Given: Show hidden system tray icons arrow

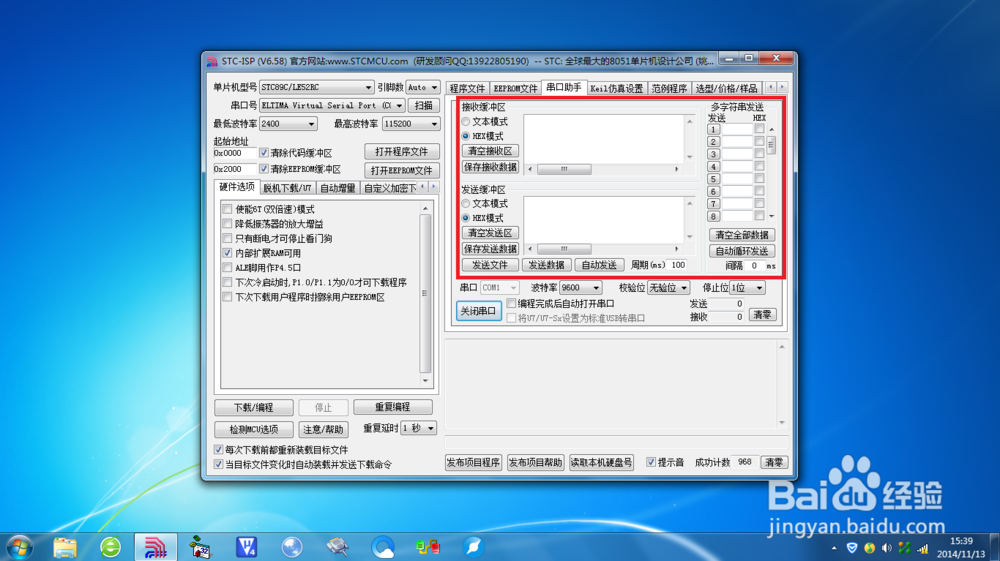Looking at the screenshot, I should click(834, 548).
